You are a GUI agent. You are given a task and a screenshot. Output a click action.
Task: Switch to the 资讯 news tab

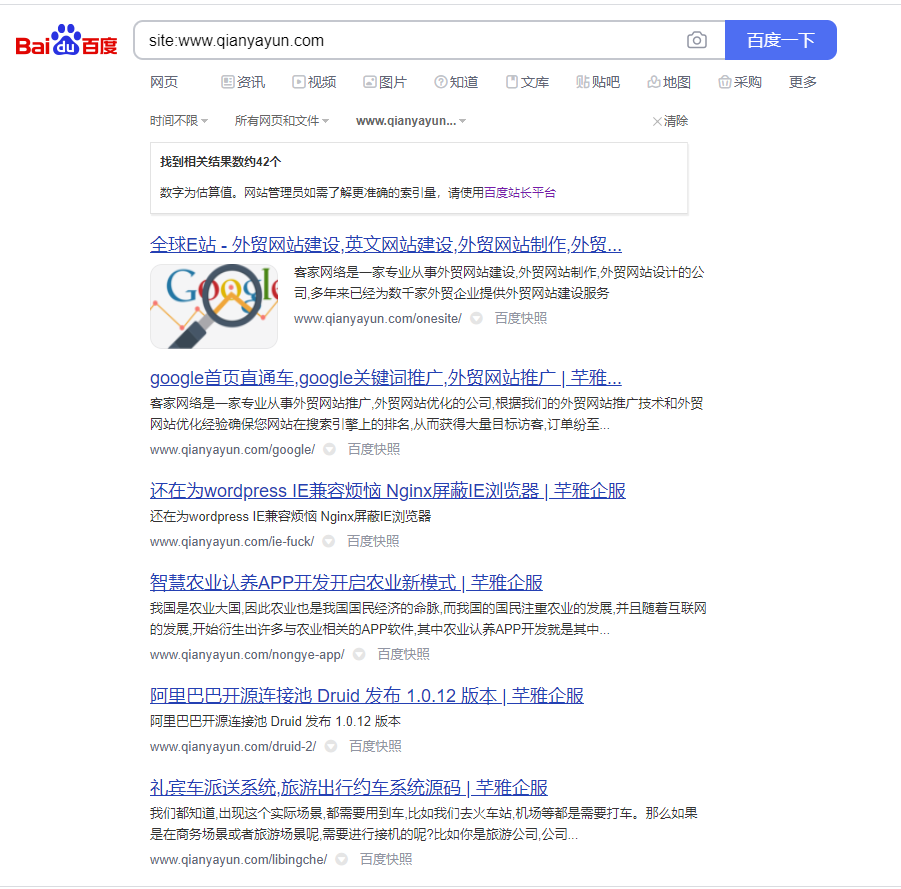point(243,82)
